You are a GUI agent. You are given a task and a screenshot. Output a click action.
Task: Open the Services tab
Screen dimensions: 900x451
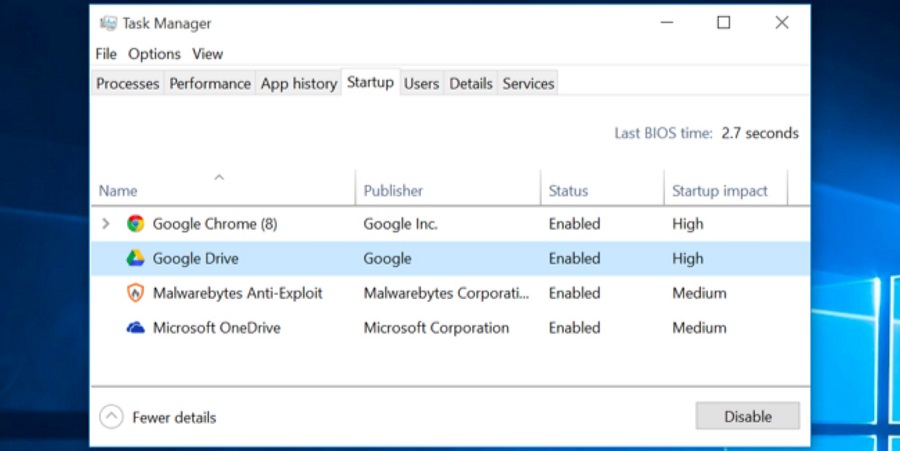[528, 84]
